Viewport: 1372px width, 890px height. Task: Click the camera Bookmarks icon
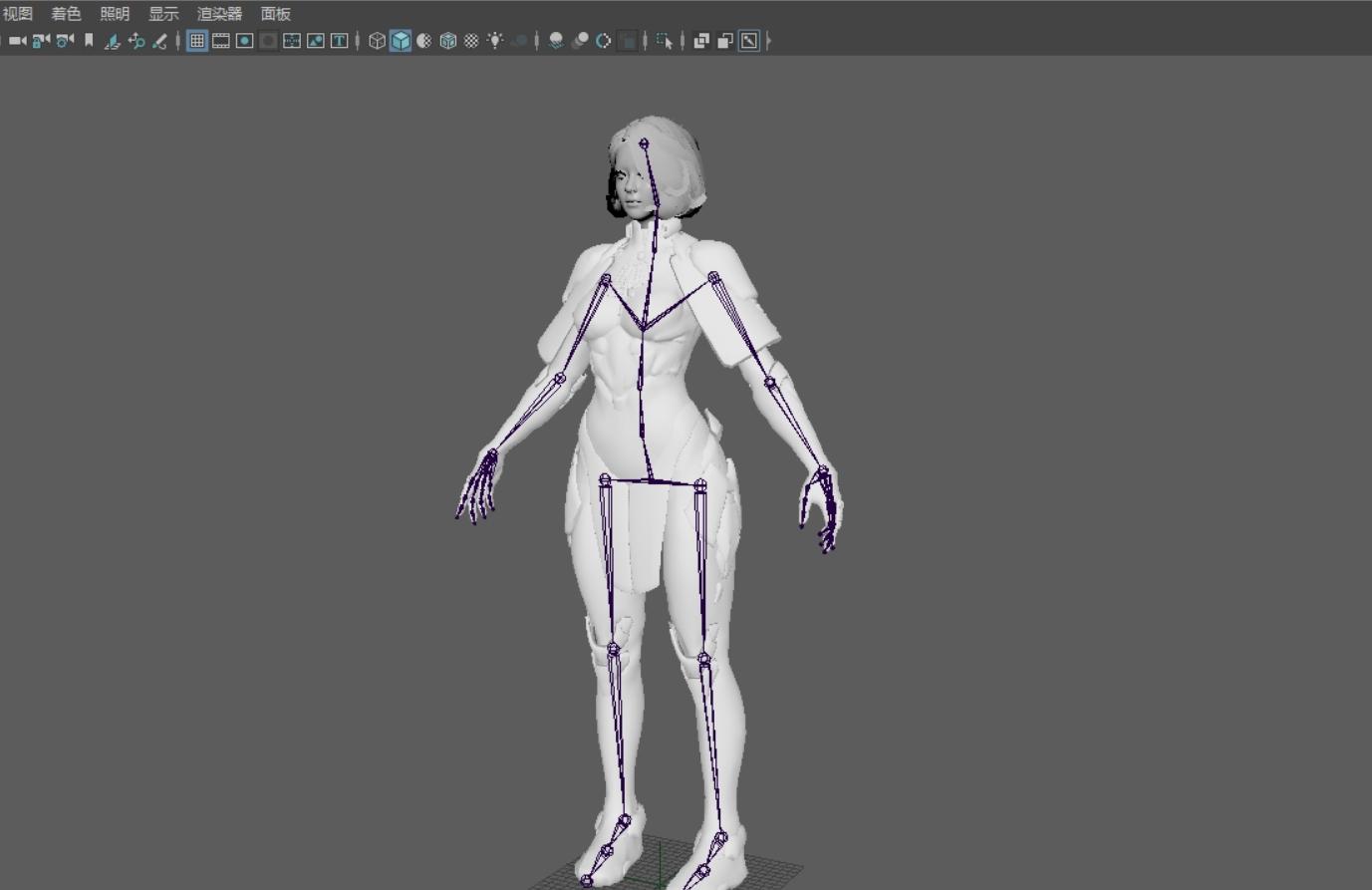coord(89,41)
